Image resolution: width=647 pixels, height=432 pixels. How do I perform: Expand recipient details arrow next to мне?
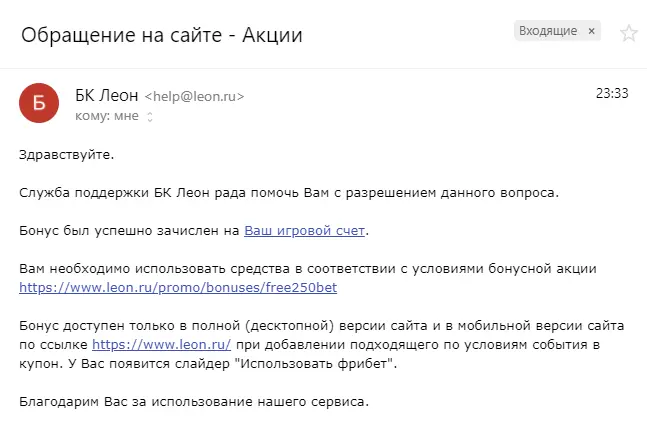tap(150, 117)
